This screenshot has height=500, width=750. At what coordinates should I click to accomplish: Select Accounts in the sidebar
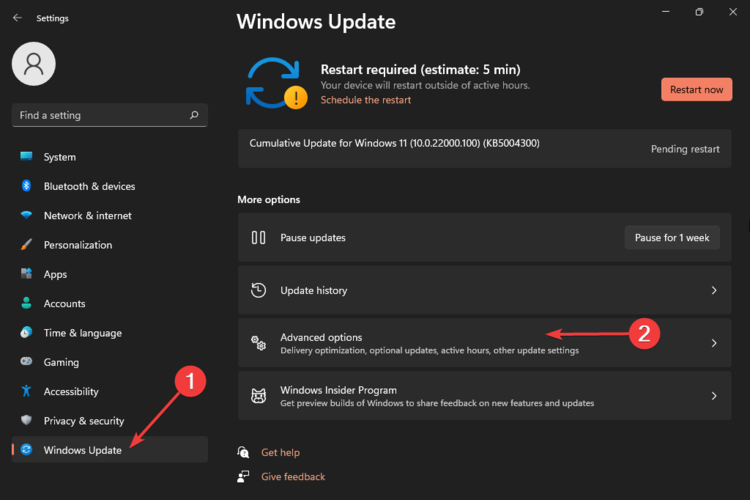coord(64,304)
